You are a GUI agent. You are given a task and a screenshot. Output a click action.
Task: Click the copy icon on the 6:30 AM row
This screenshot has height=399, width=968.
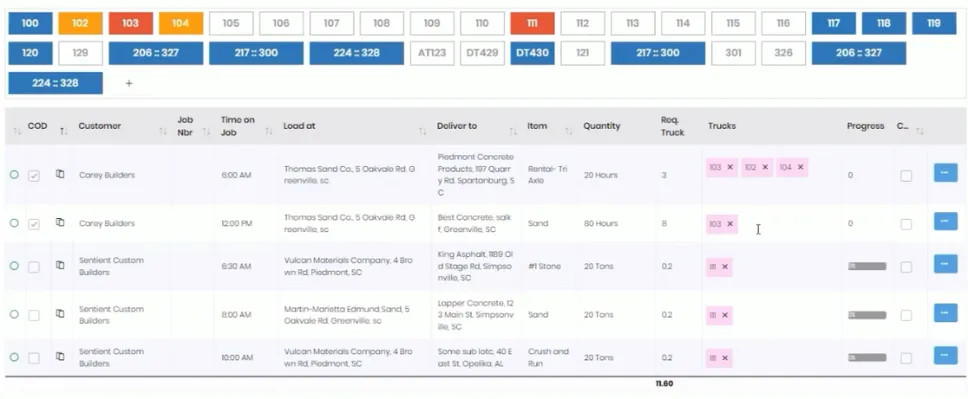(x=60, y=265)
